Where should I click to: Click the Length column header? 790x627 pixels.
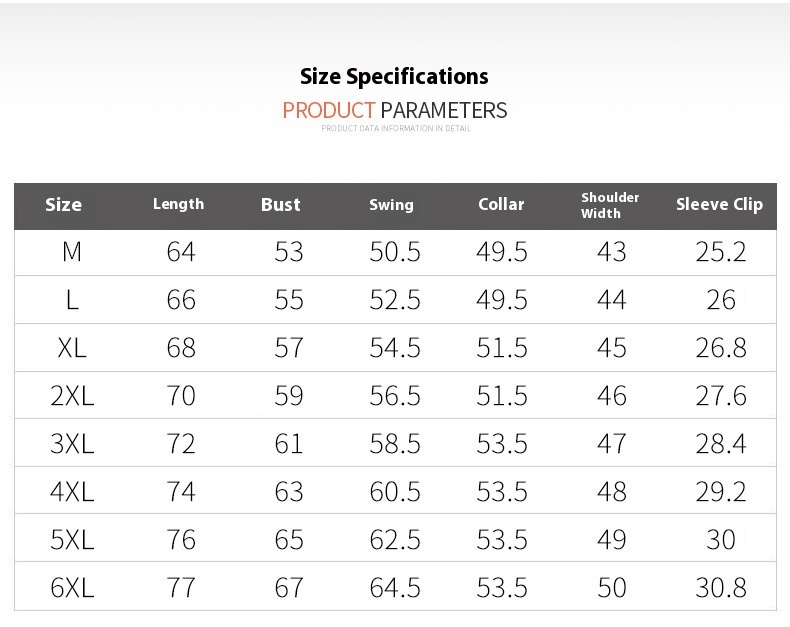click(178, 204)
